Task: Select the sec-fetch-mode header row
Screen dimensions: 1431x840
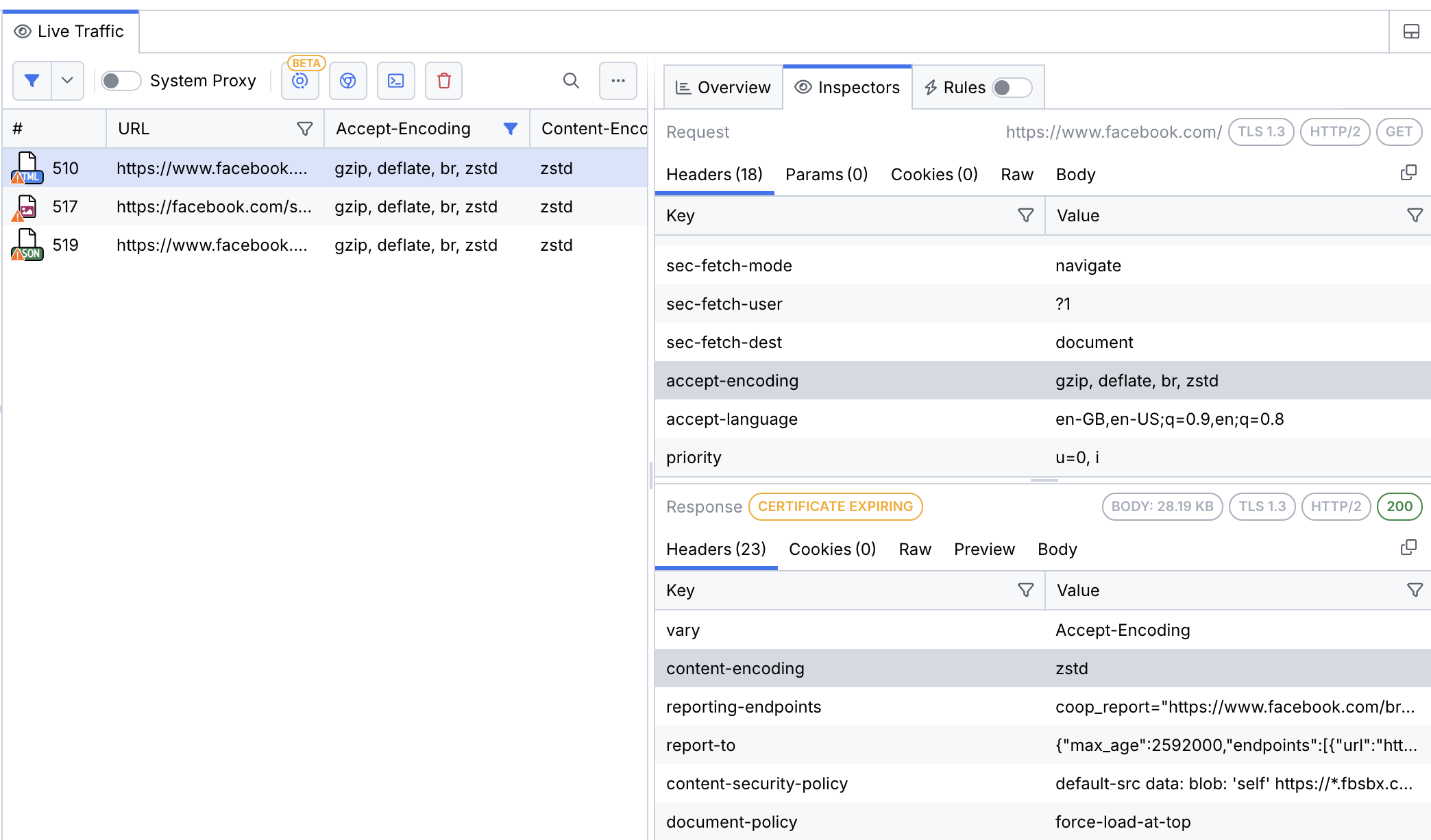Action: [x=1042, y=265]
